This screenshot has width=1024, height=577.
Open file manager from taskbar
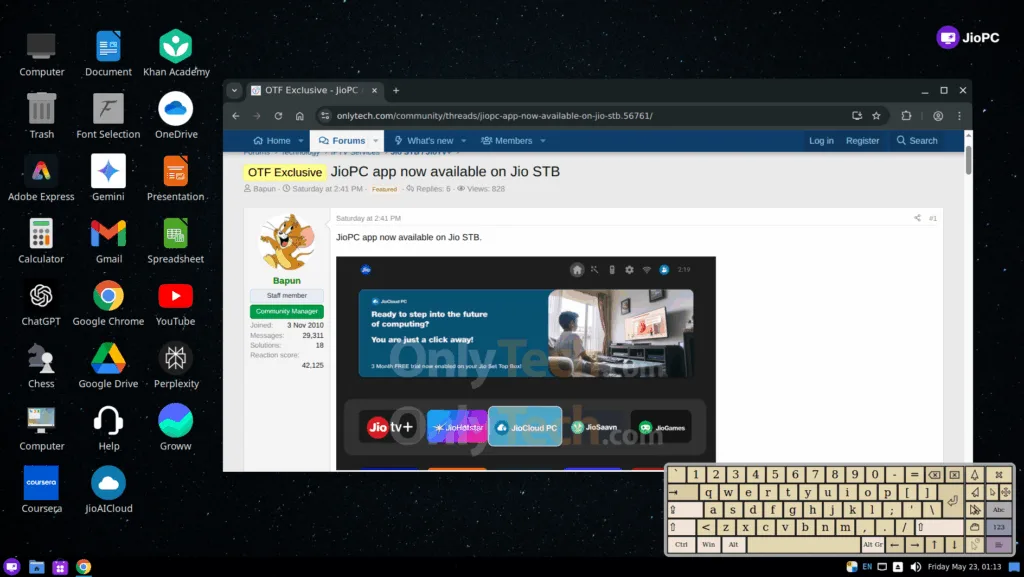click(37, 567)
